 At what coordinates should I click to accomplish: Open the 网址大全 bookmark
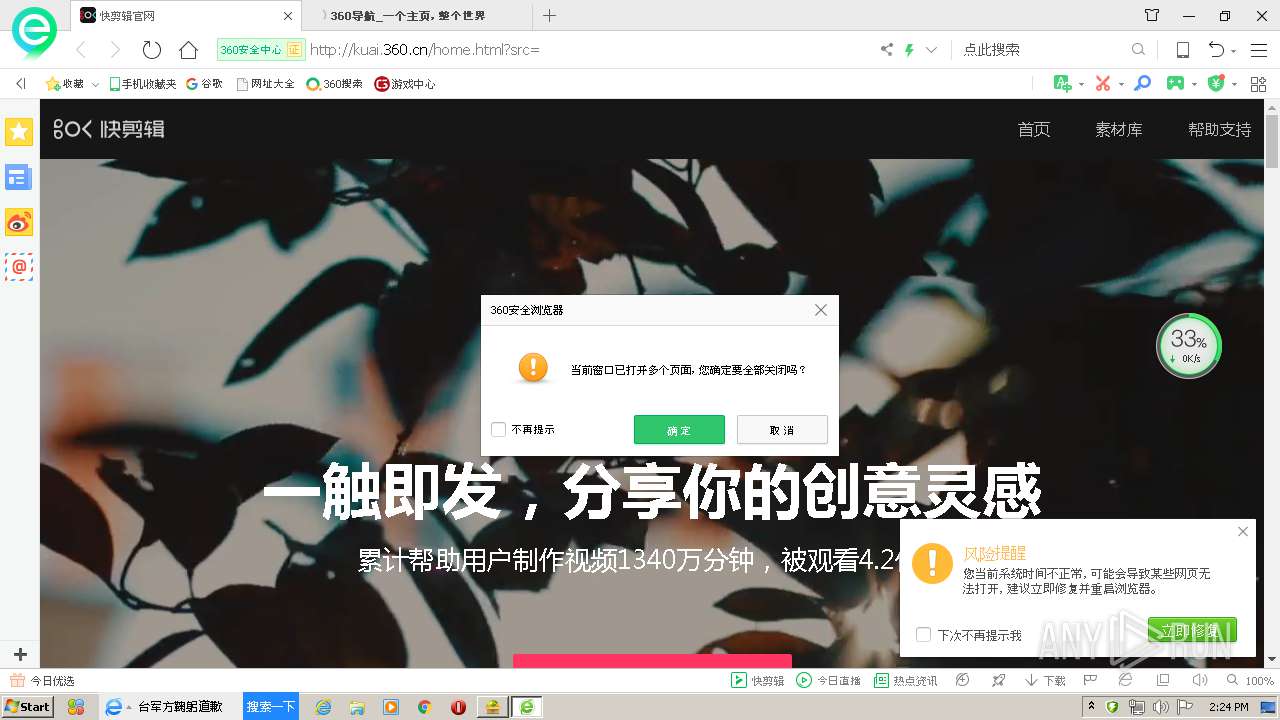[266, 84]
